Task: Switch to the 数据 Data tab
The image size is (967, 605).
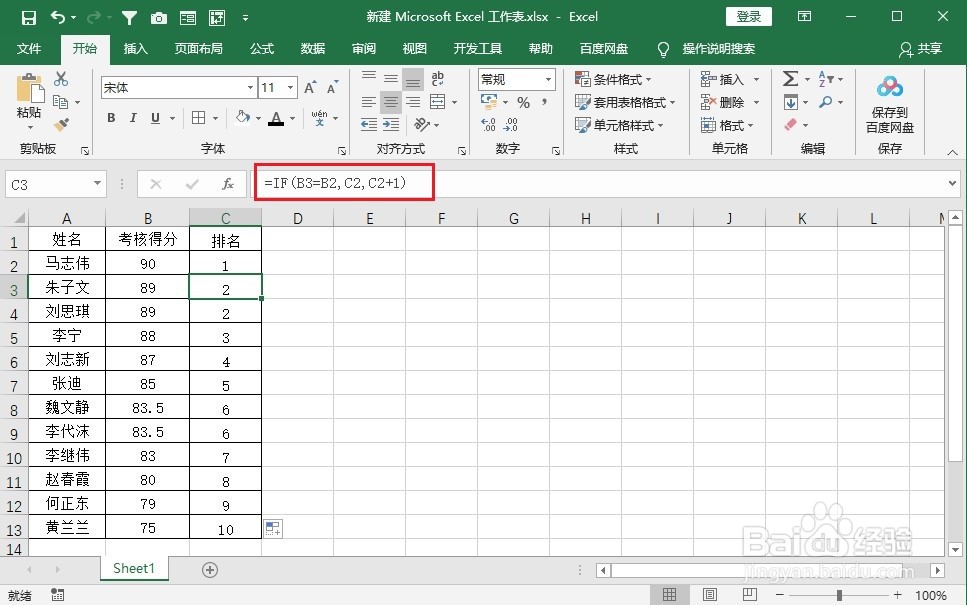Action: pyautogui.click(x=313, y=49)
